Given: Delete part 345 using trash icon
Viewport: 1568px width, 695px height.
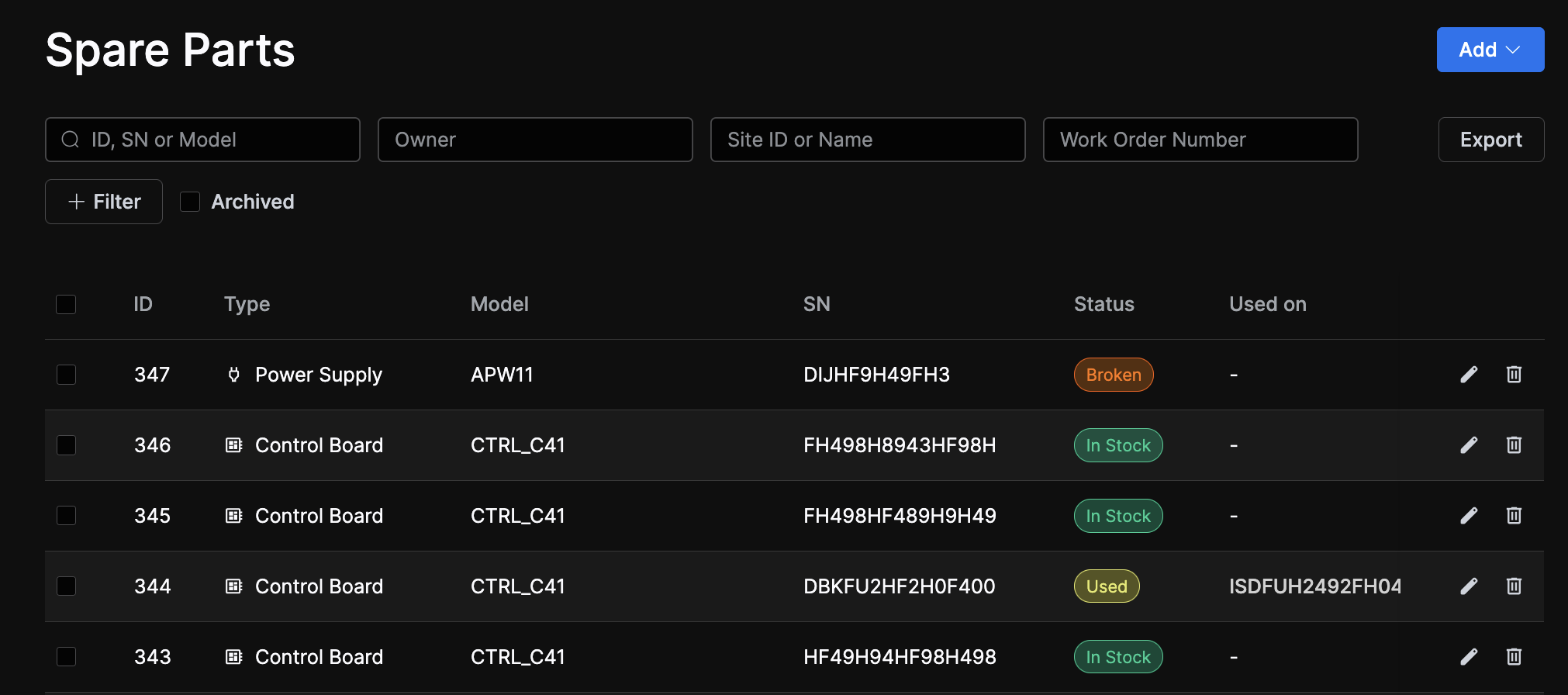Looking at the screenshot, I should [1514, 516].
